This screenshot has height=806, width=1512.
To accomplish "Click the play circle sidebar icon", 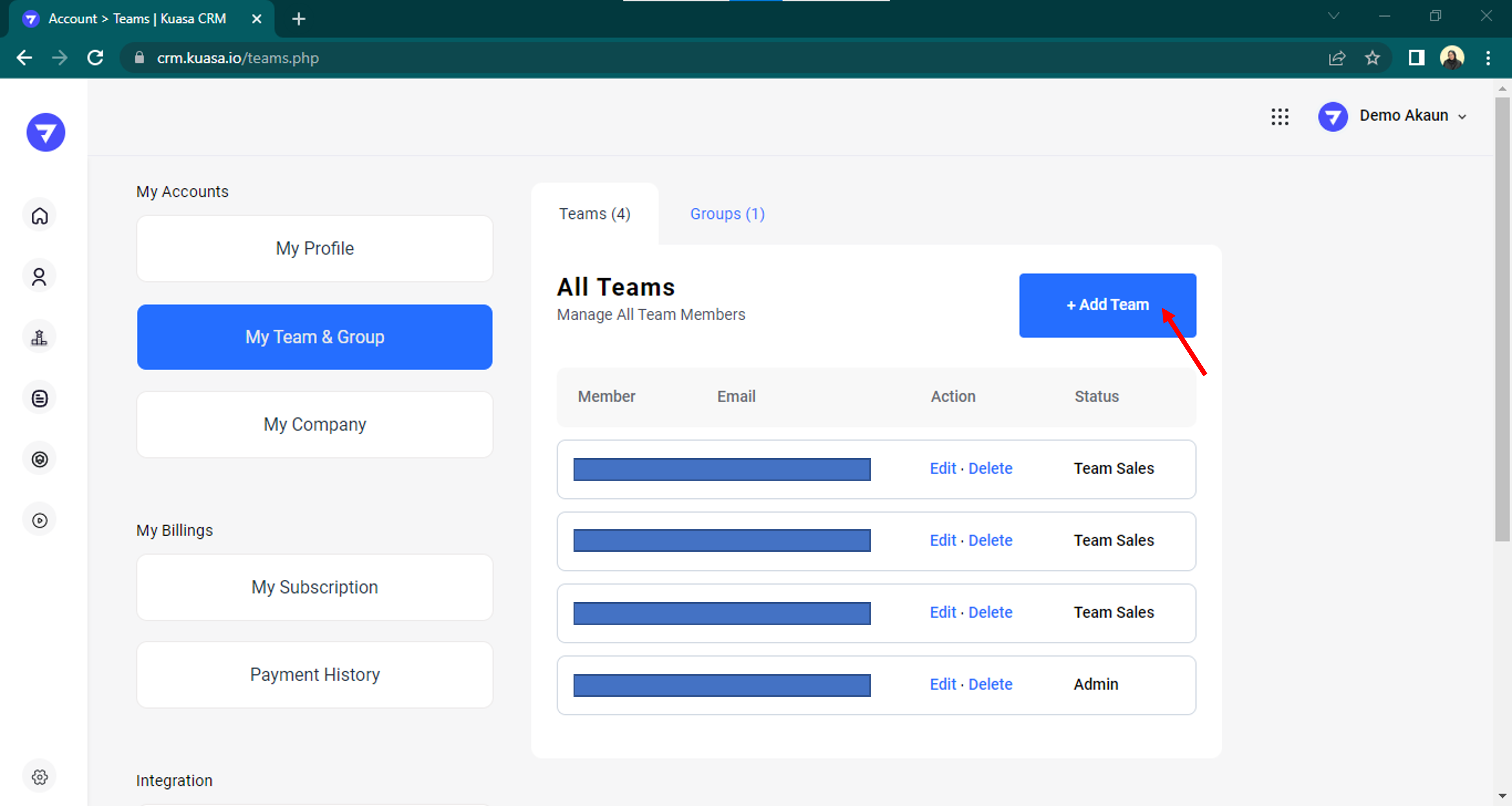I will 39,520.
